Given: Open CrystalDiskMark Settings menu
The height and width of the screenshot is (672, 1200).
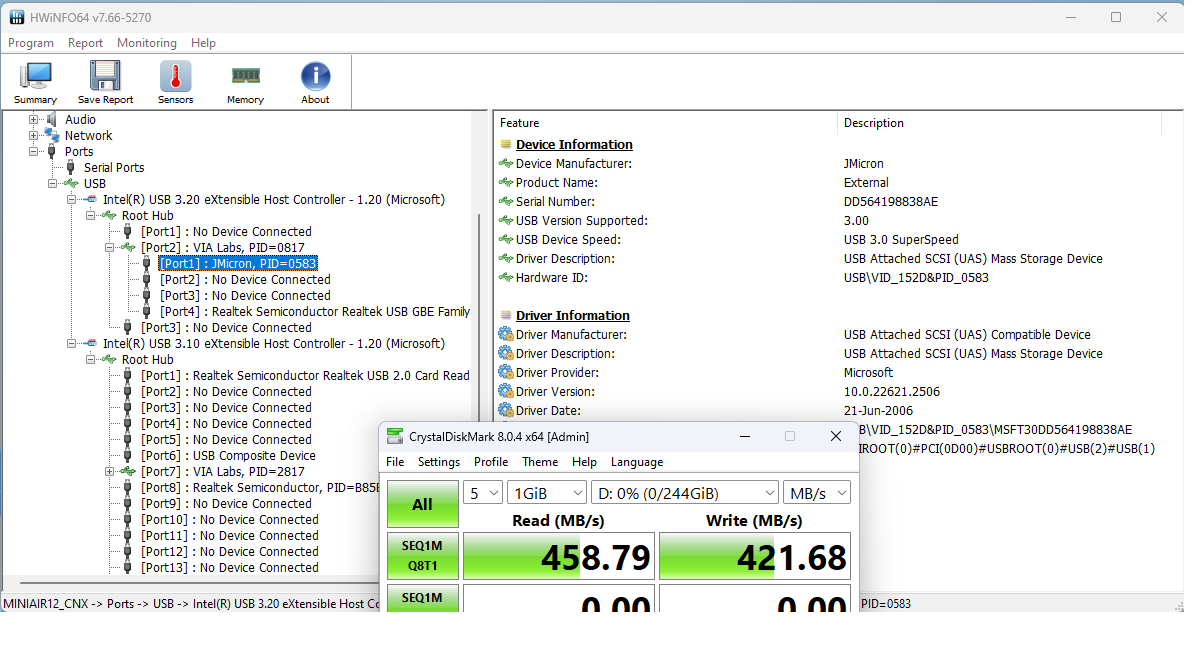Looking at the screenshot, I should click(x=439, y=462).
